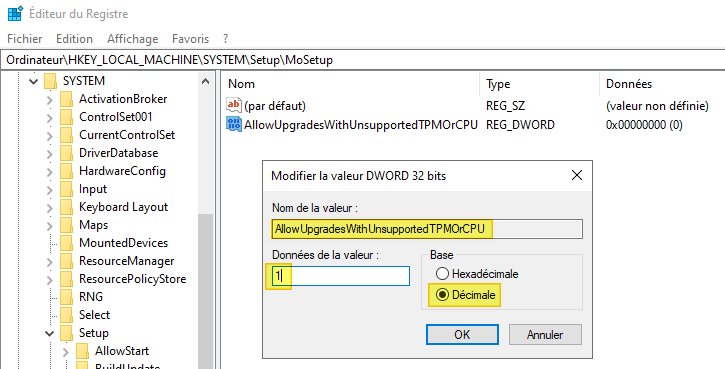725x369 pixels.
Task: Click the HardwareConfig folder icon
Action: (x=67, y=171)
